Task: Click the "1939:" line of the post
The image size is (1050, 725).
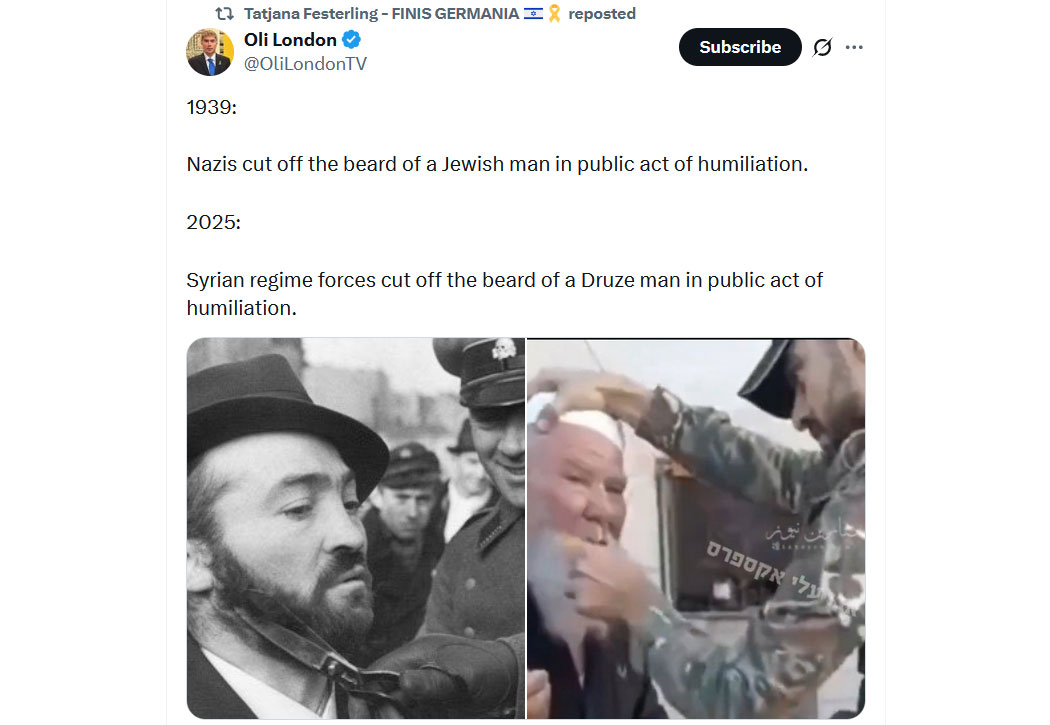Action: 212,107
